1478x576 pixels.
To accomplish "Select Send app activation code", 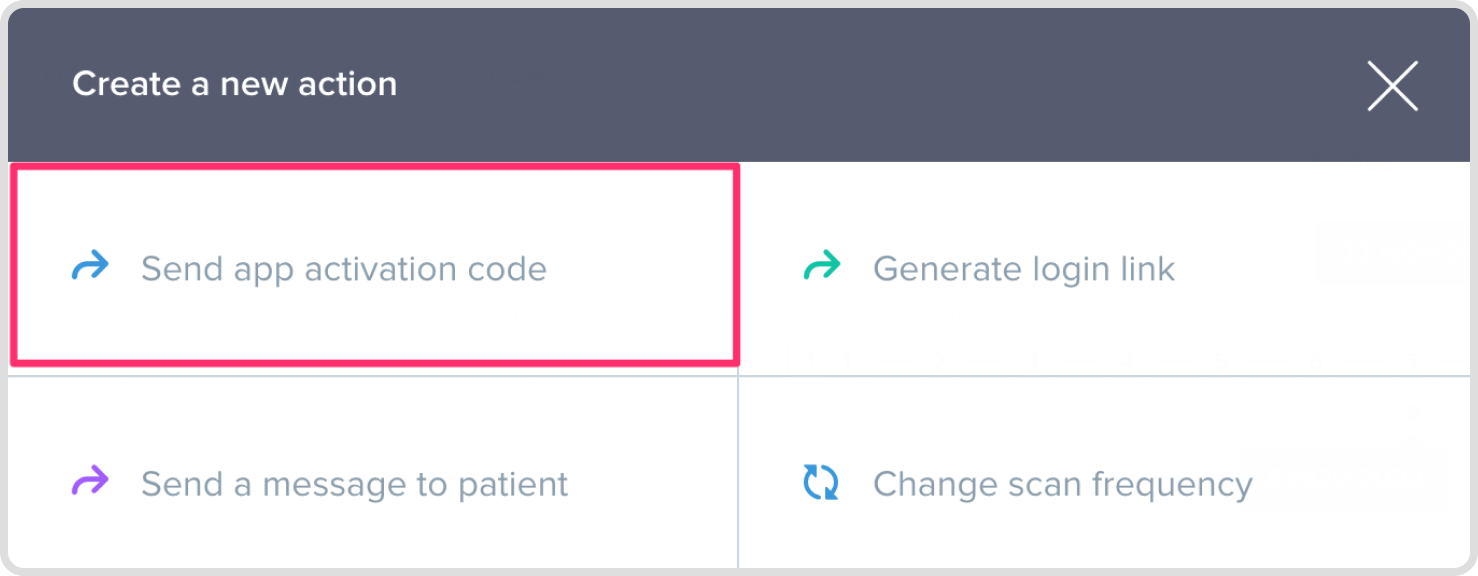I will click(x=343, y=268).
